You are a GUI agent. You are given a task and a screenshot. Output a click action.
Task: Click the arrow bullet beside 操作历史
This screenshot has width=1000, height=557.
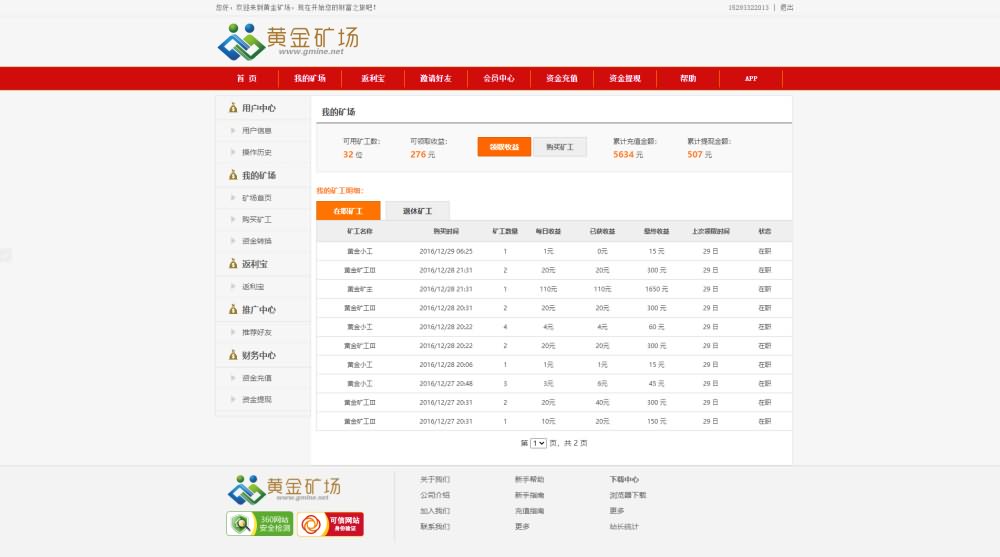click(x=233, y=152)
